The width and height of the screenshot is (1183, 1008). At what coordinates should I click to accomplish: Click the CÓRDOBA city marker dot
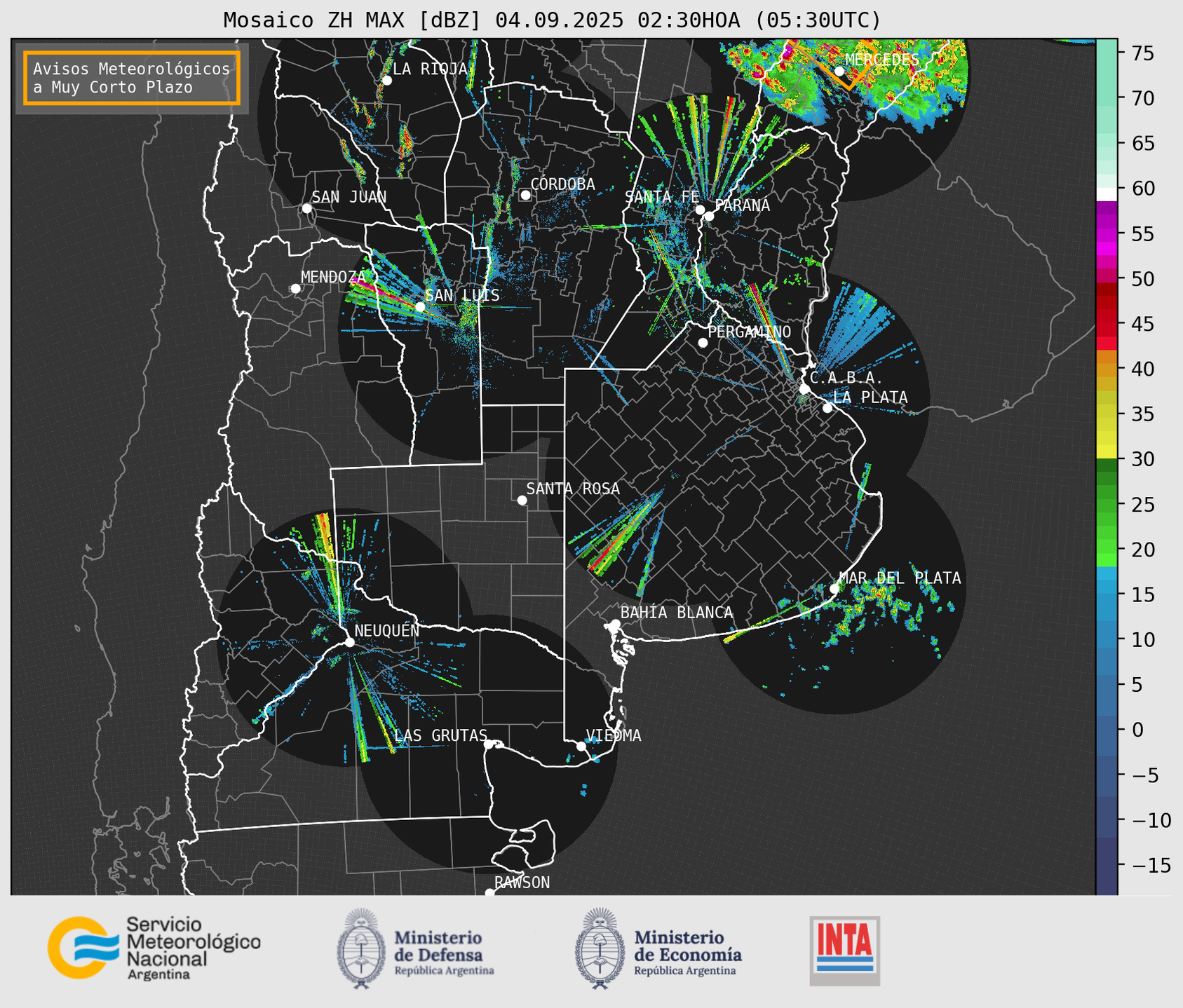point(525,195)
